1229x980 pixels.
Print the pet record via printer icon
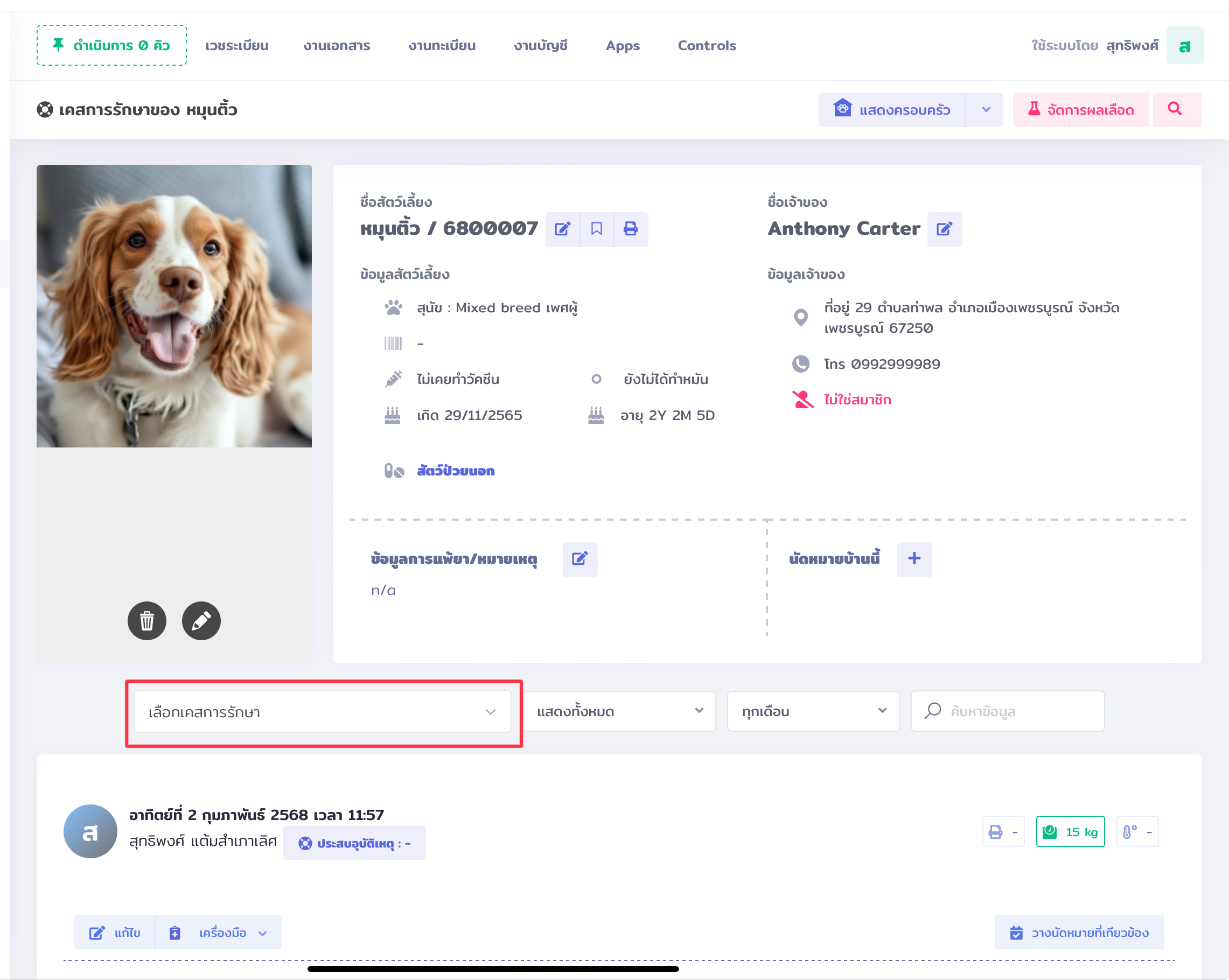click(x=631, y=229)
